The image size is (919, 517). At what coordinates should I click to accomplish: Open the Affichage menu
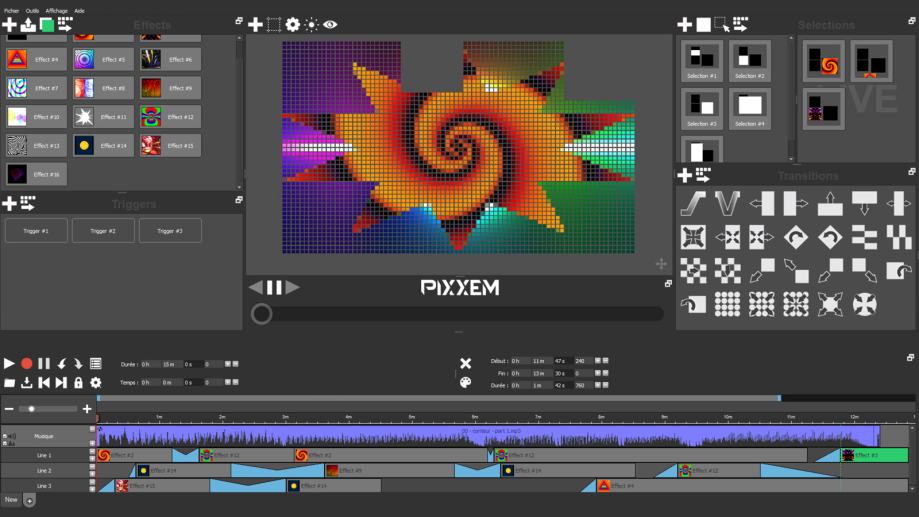pos(56,10)
